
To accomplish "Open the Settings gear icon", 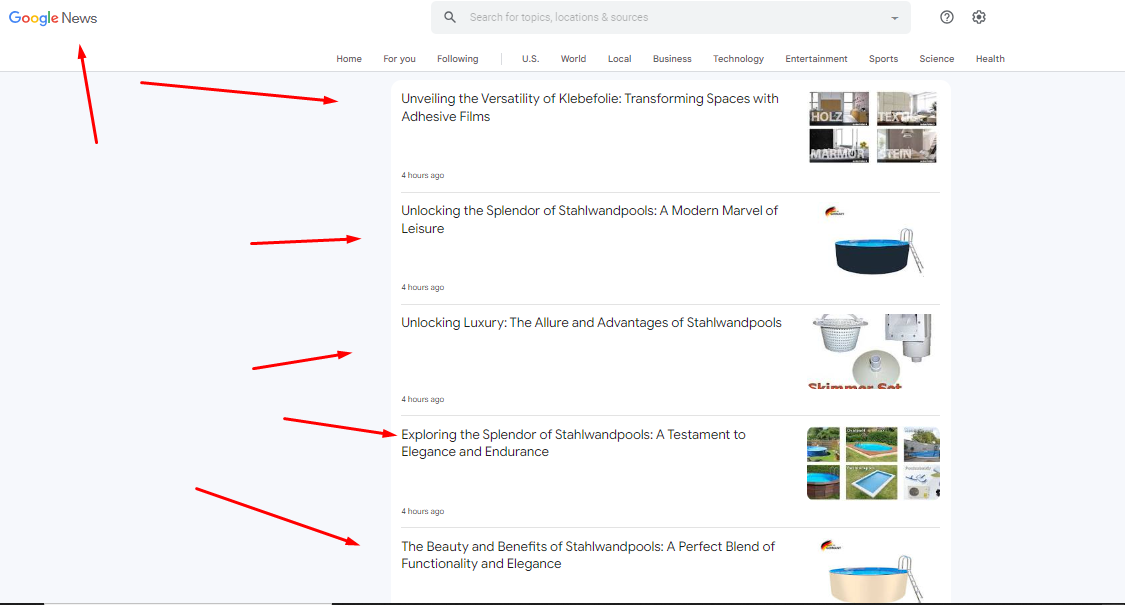I will coord(979,17).
